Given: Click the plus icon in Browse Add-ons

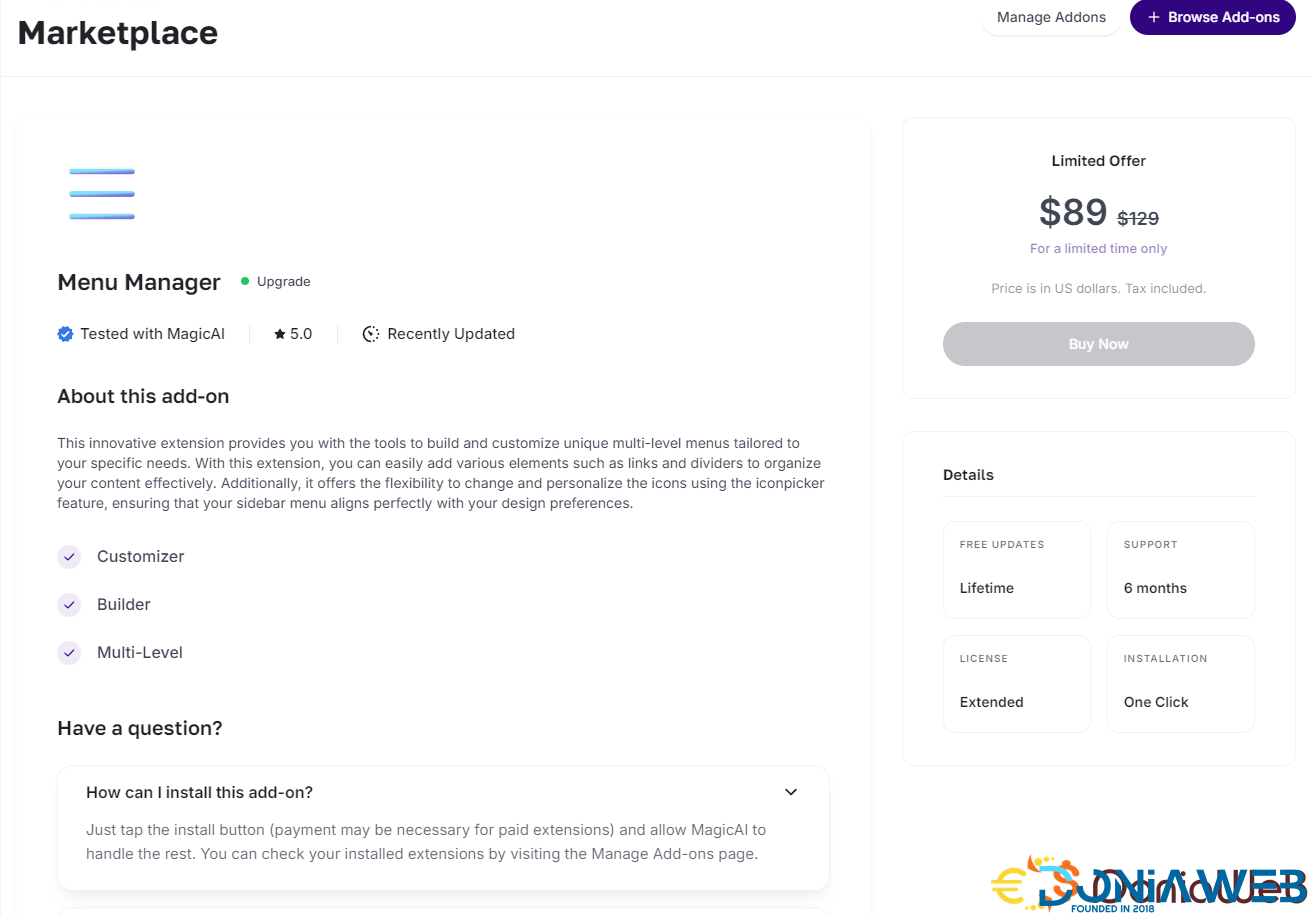Looking at the screenshot, I should pos(1153,17).
